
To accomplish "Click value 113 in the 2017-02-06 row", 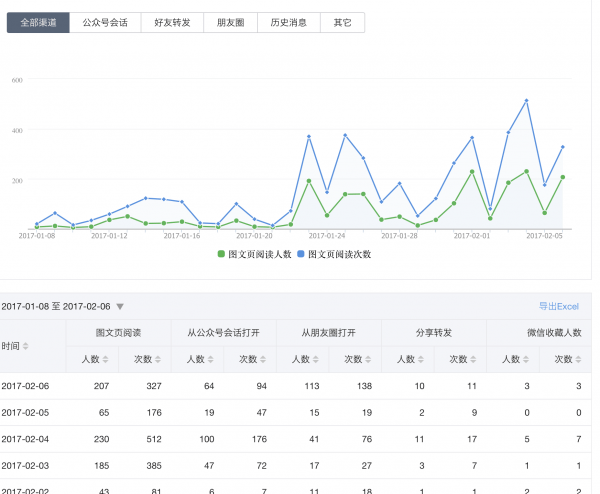I will pos(312,386).
